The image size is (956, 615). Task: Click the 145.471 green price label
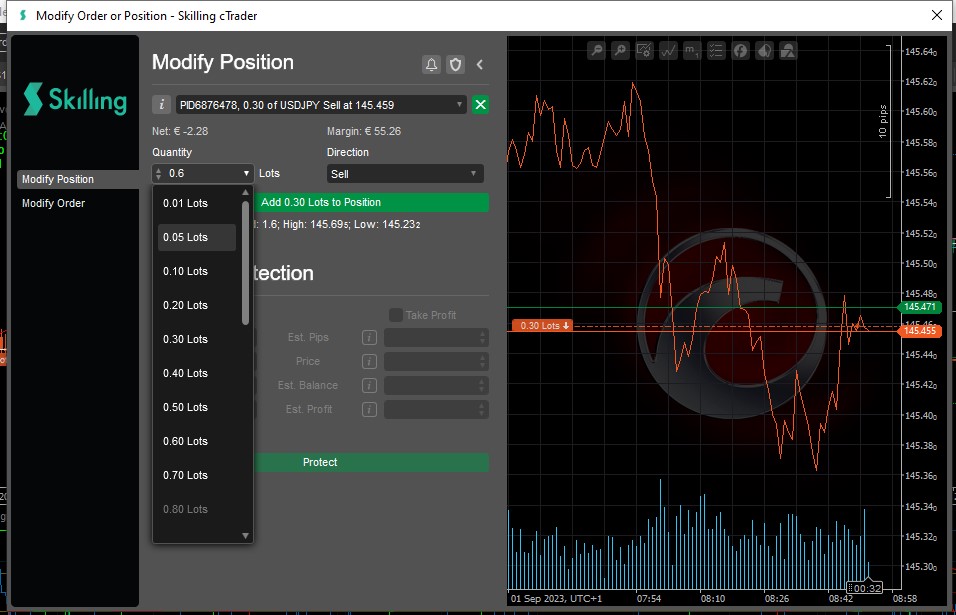click(x=920, y=307)
